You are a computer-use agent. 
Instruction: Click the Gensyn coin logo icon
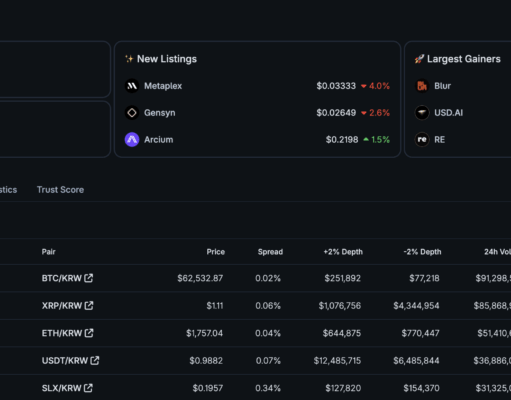point(132,113)
